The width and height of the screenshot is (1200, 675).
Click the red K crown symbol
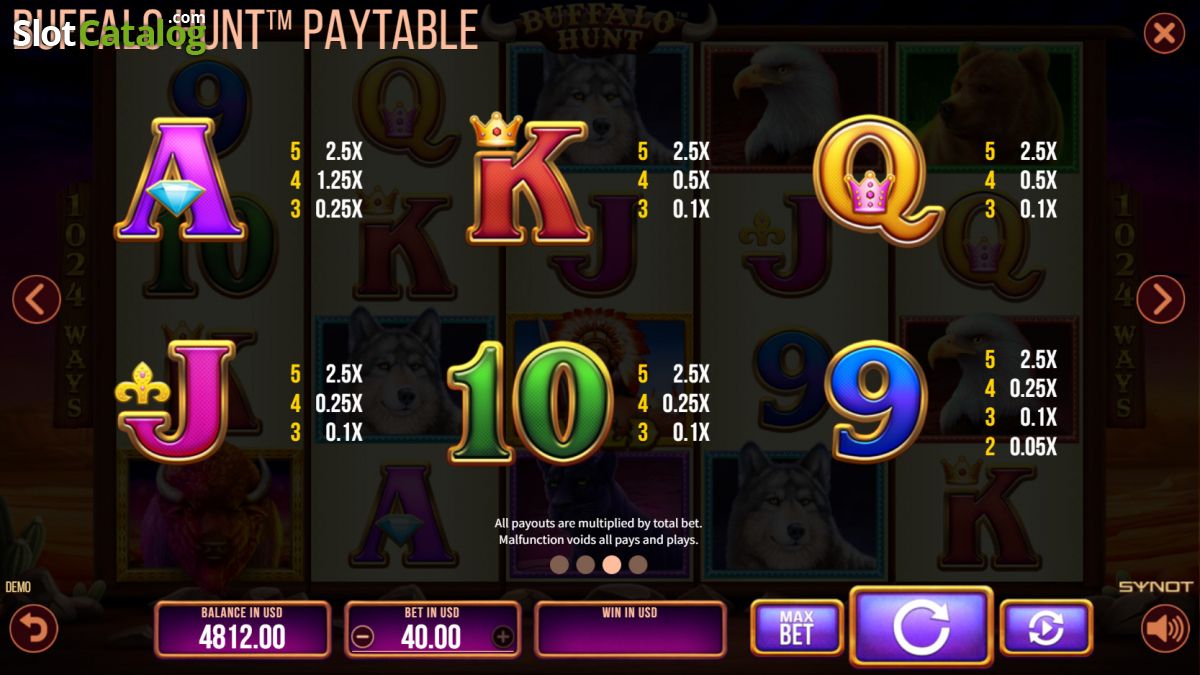click(x=528, y=180)
